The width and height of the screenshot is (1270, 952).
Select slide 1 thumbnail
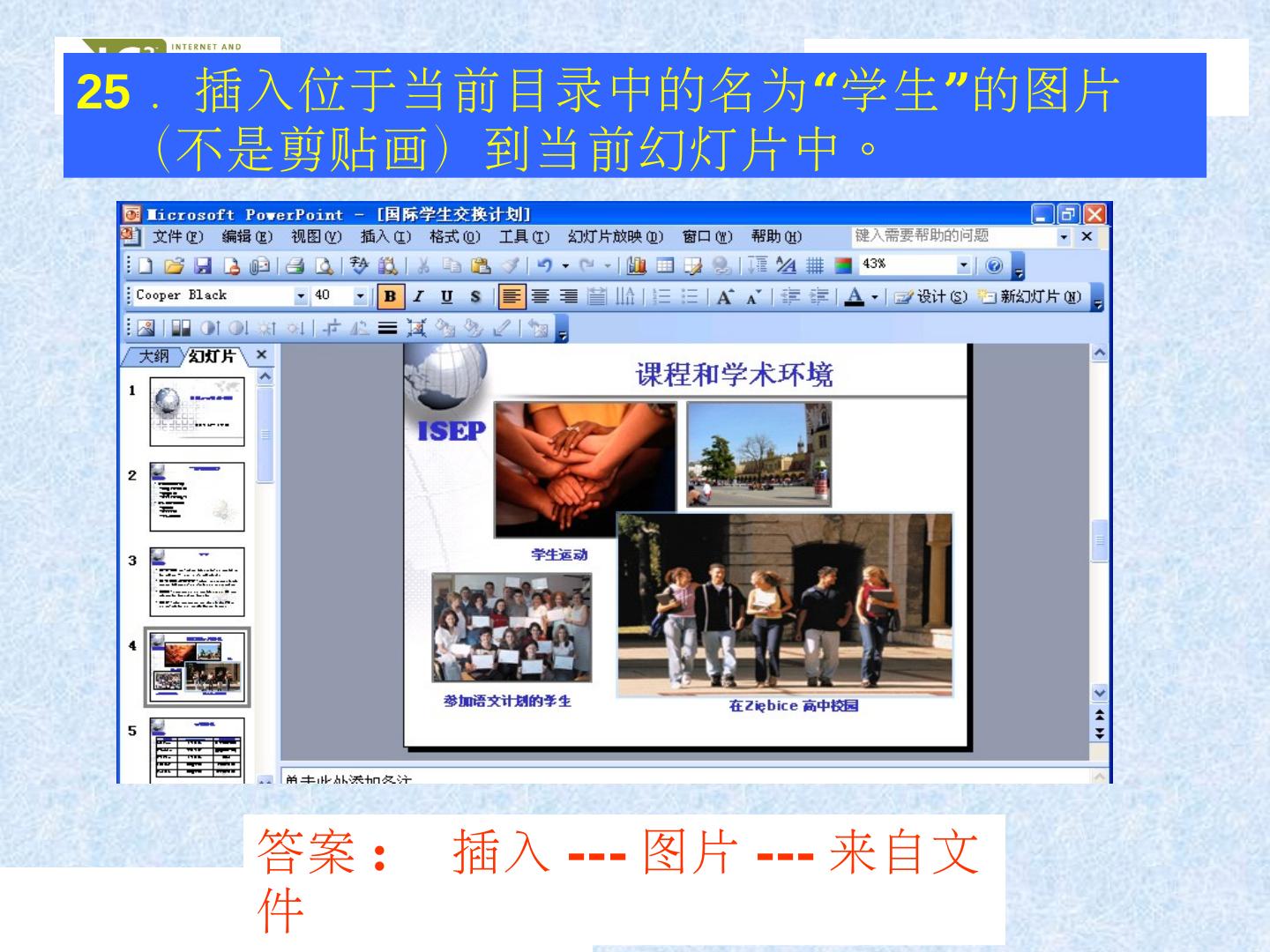click(197, 410)
